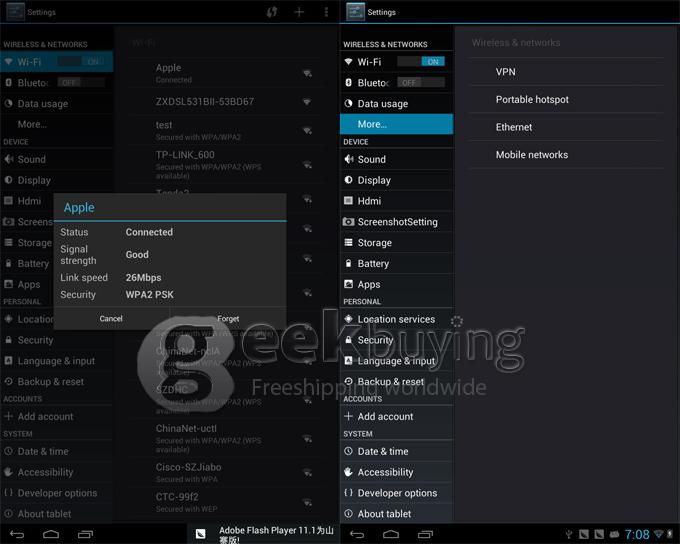Open Backup & reset in right sidebar
Image resolution: width=680 pixels, height=544 pixels.
point(396,381)
